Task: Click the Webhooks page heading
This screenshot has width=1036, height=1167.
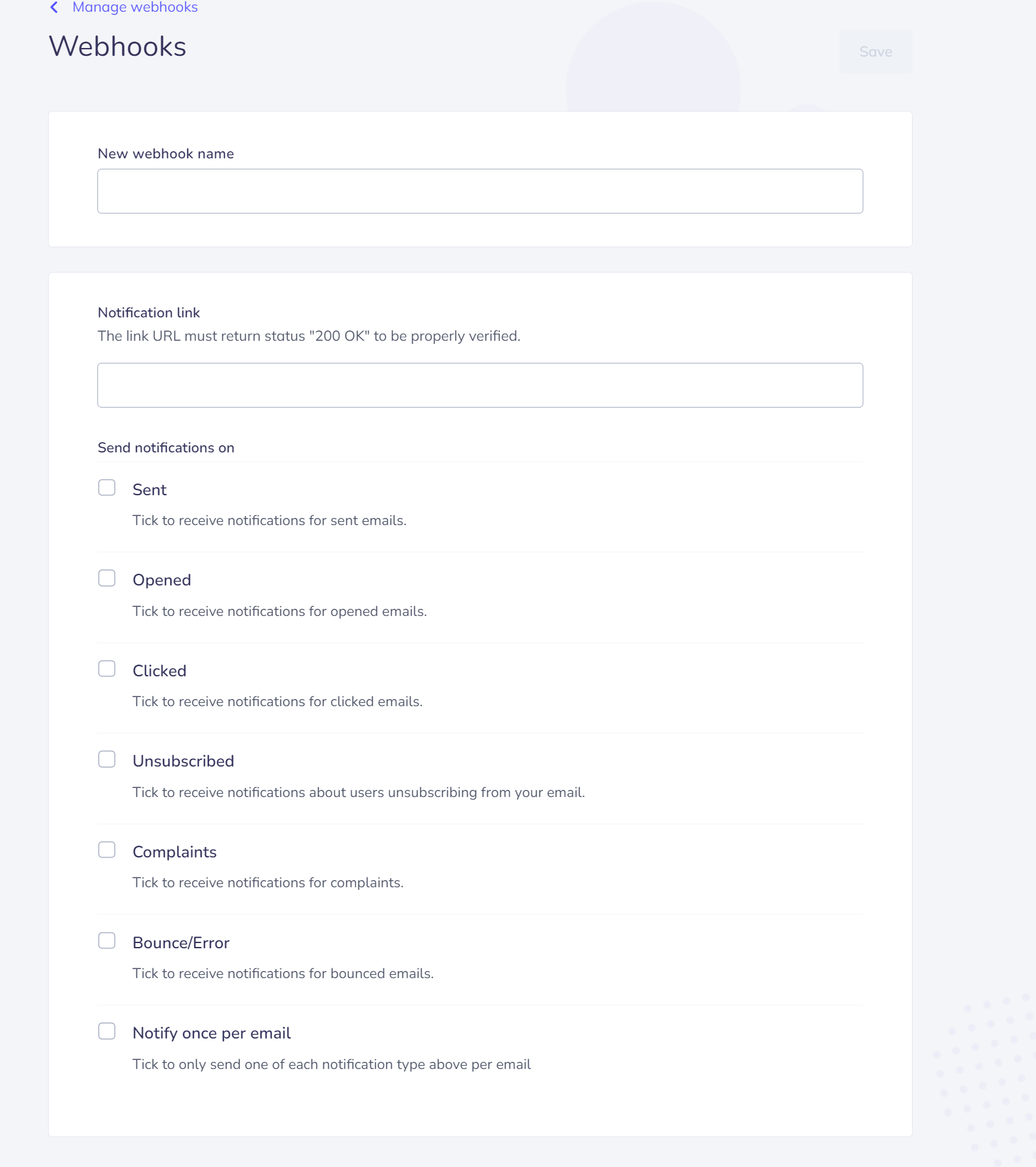Action: [117, 47]
